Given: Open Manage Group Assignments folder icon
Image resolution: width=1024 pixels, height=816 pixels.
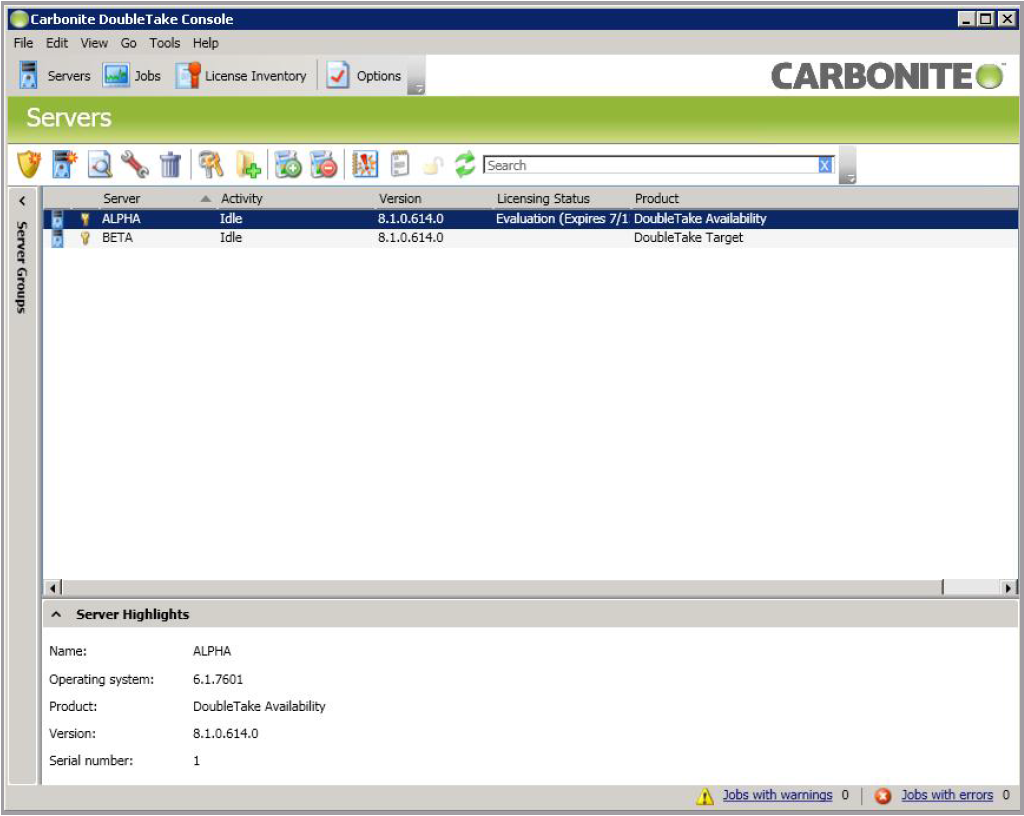Looking at the screenshot, I should point(248,165).
